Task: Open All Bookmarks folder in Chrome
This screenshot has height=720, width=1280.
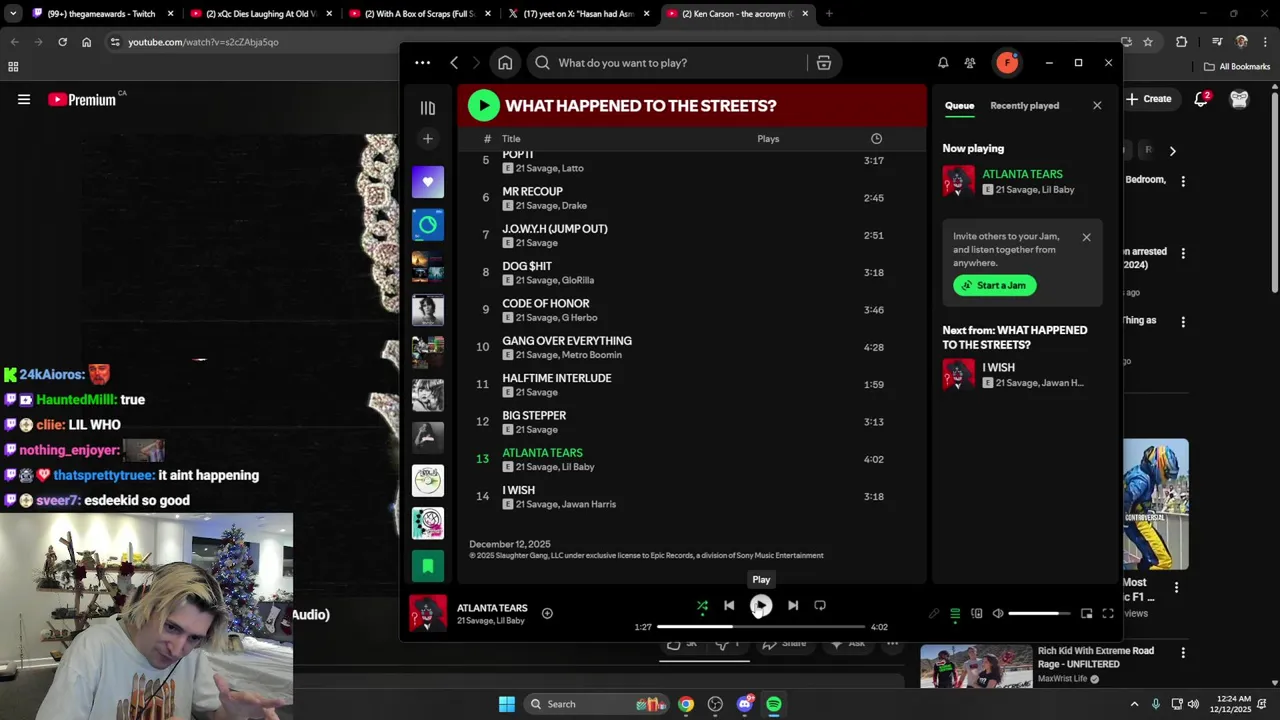Action: [x=1237, y=67]
